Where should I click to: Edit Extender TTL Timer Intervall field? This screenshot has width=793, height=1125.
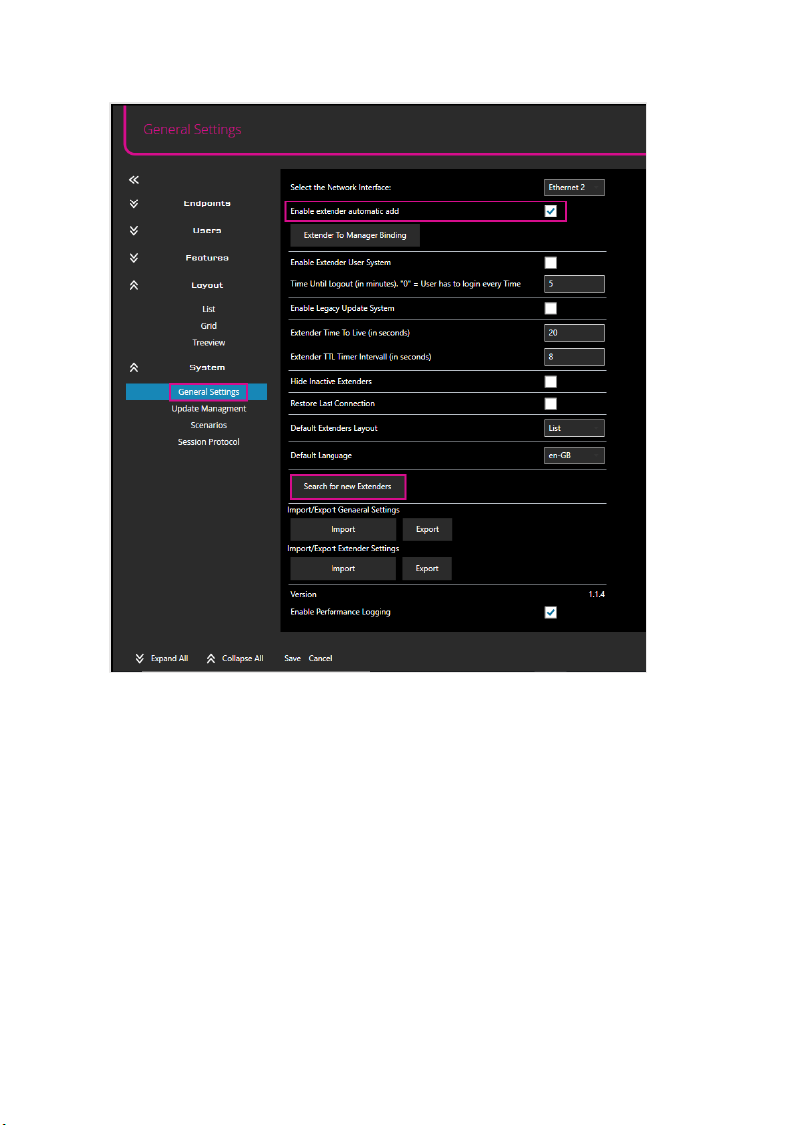tap(574, 357)
